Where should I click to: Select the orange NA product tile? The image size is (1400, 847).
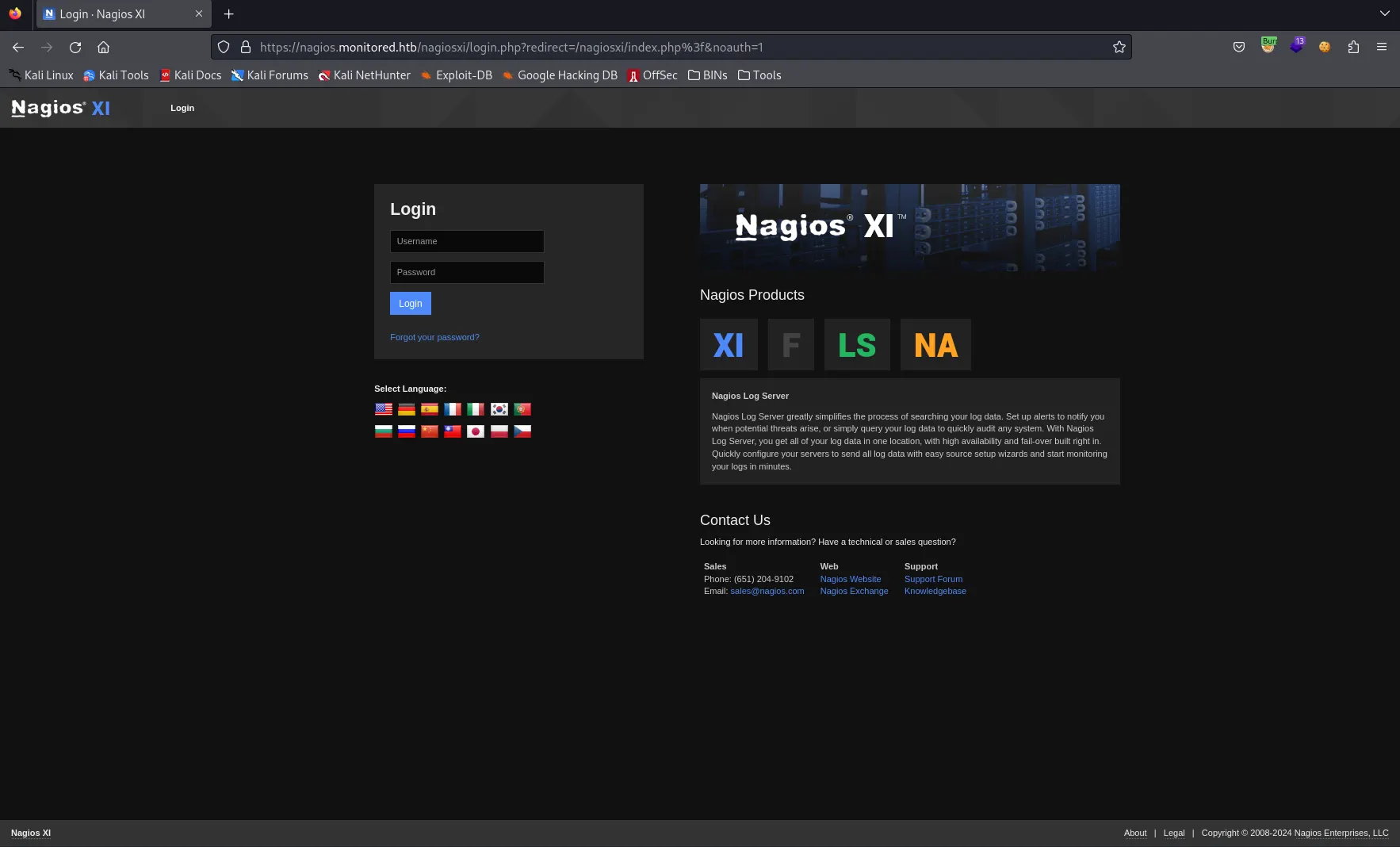[935, 345]
